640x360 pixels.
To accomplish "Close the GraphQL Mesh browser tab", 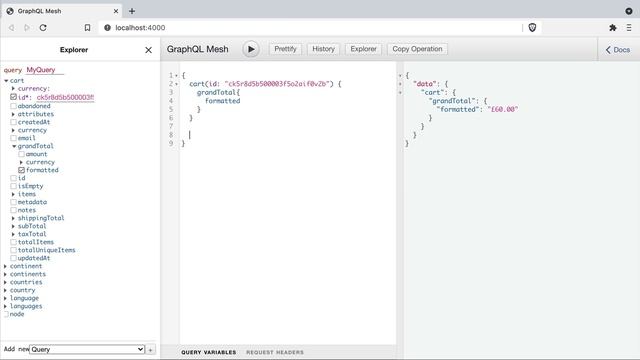I will 116,11.
